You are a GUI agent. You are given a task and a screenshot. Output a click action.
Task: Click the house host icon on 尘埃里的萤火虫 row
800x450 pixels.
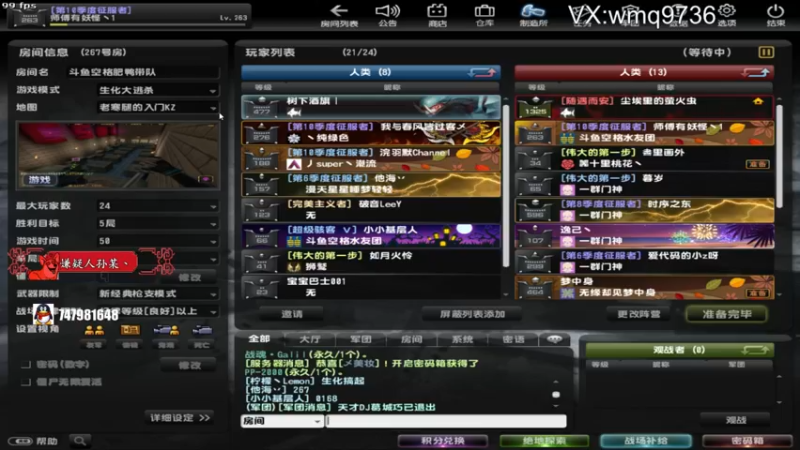point(758,101)
